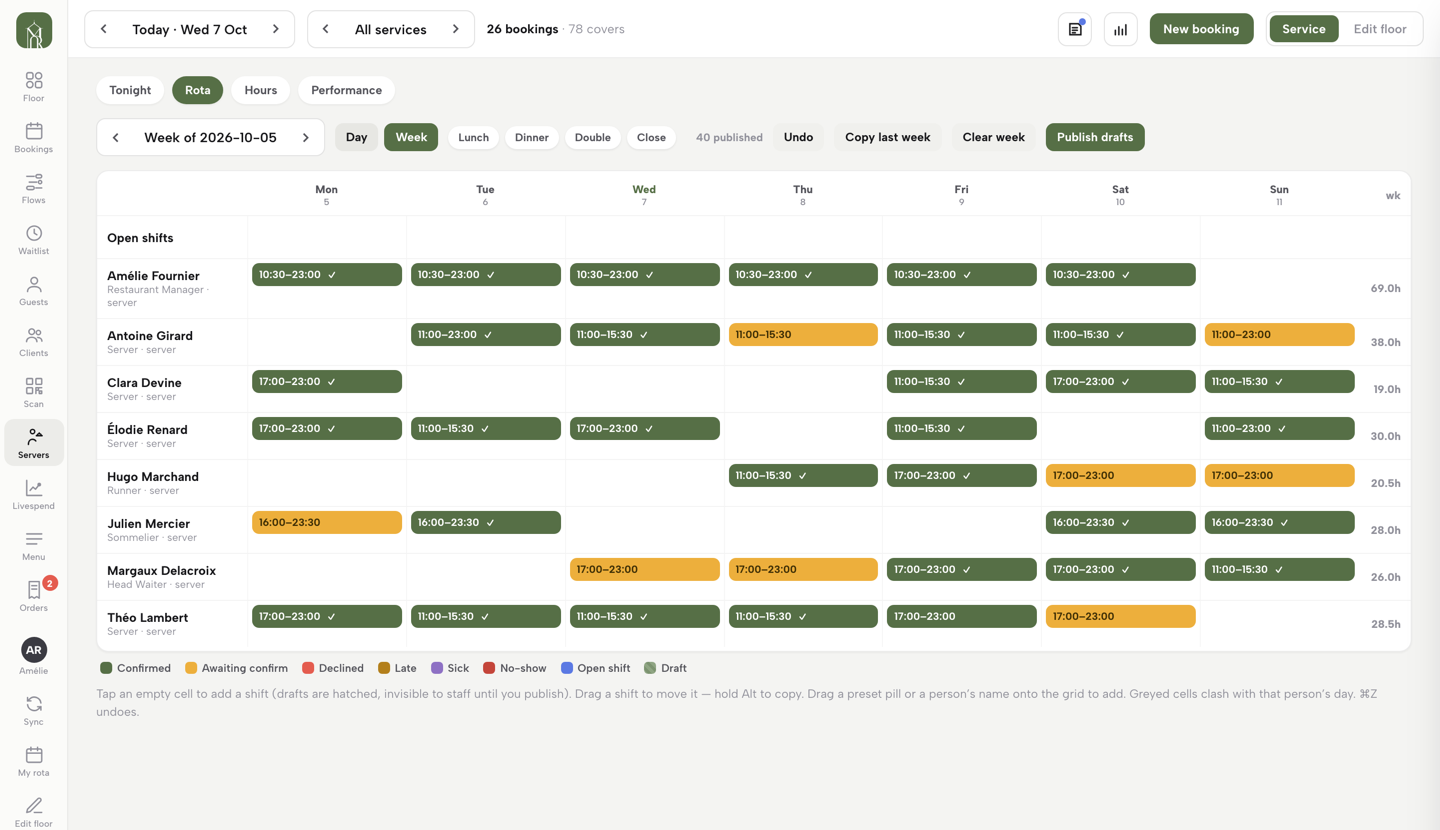1440x830 pixels.
Task: Click the Edit floor pencil icon in sidebar
Action: (34, 812)
